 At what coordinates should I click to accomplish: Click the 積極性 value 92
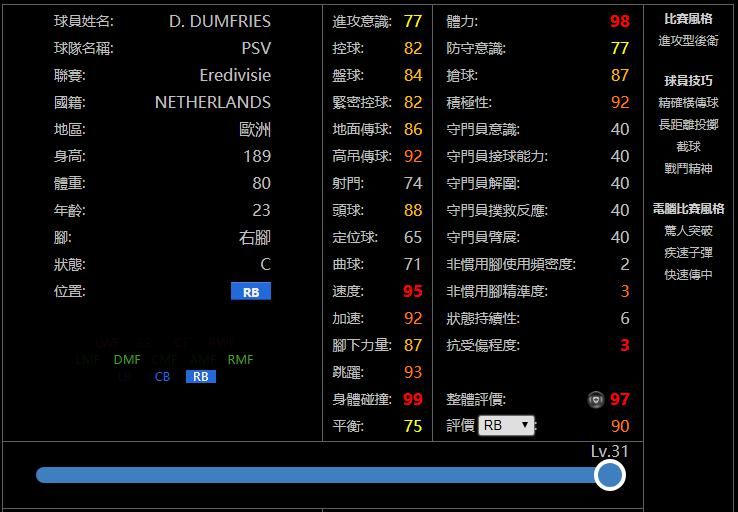[x=619, y=102]
